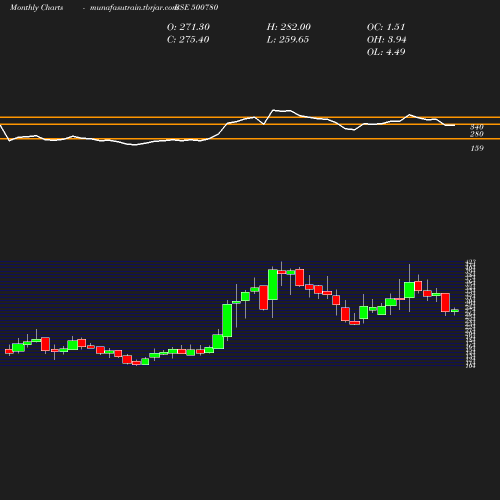Click the 'OC: 1.51' value

coord(386,27)
